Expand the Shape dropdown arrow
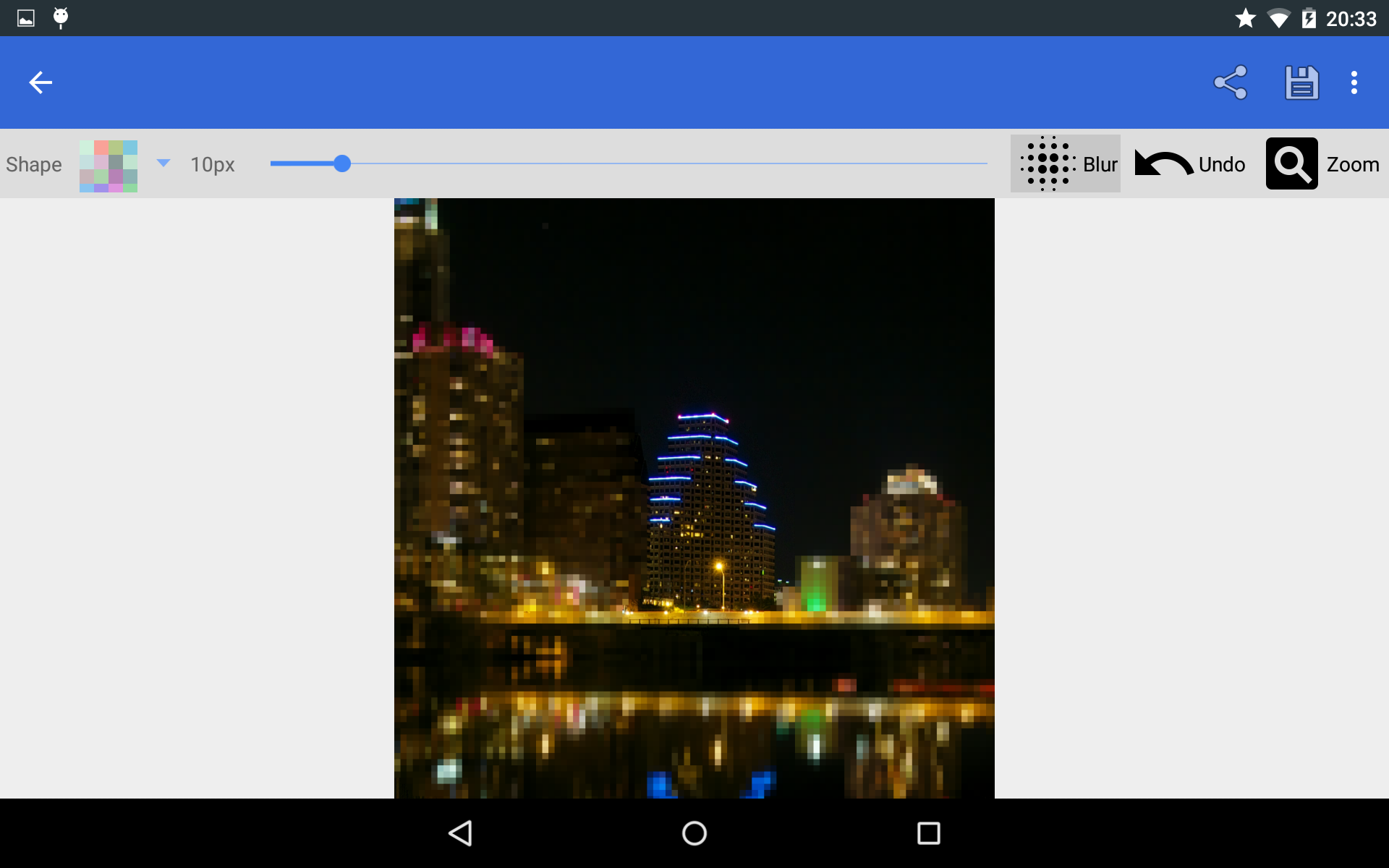Image resolution: width=1389 pixels, height=868 pixels. tap(163, 163)
